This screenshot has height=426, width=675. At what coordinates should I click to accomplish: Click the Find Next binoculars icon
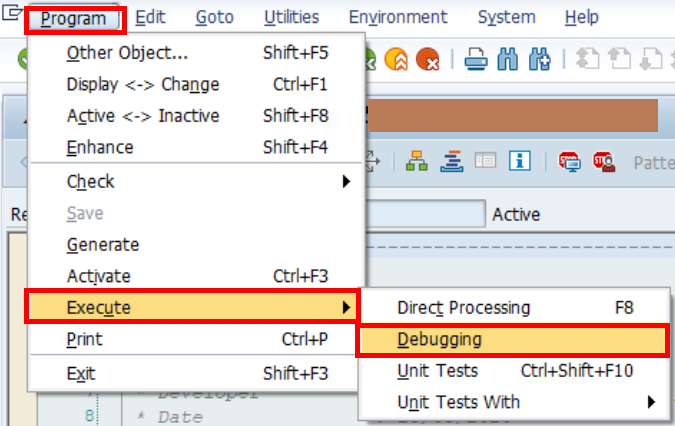pyautogui.click(x=540, y=59)
